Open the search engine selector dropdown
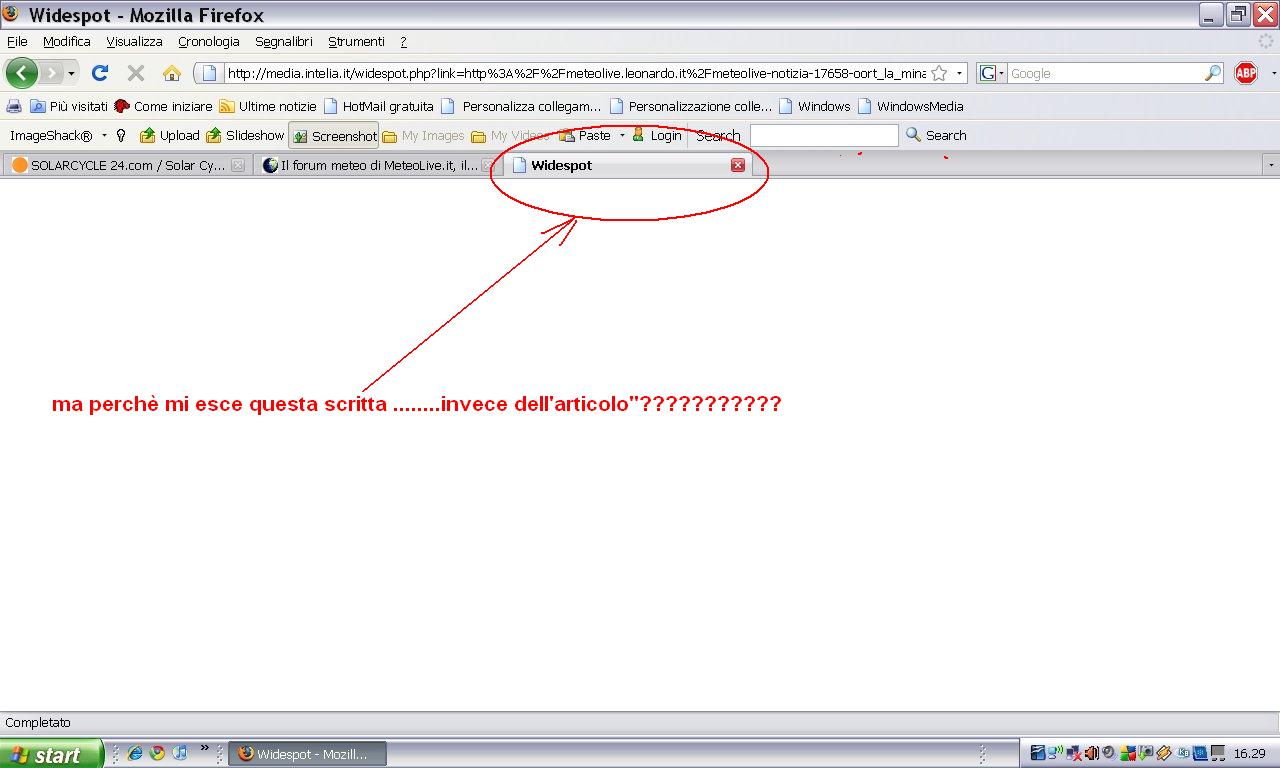Image resolution: width=1280 pixels, height=768 pixels. [x=991, y=73]
